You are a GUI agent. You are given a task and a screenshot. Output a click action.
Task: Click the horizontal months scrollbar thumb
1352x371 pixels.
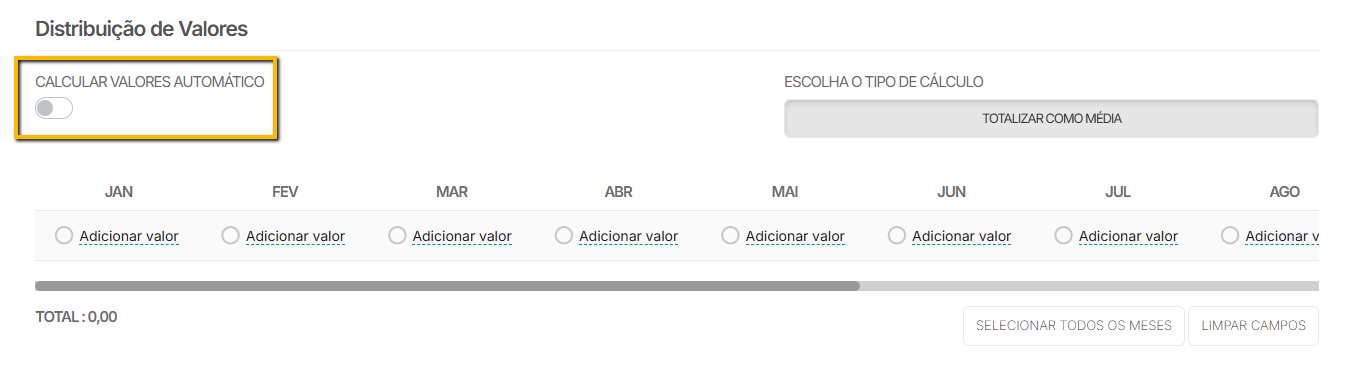click(447, 286)
